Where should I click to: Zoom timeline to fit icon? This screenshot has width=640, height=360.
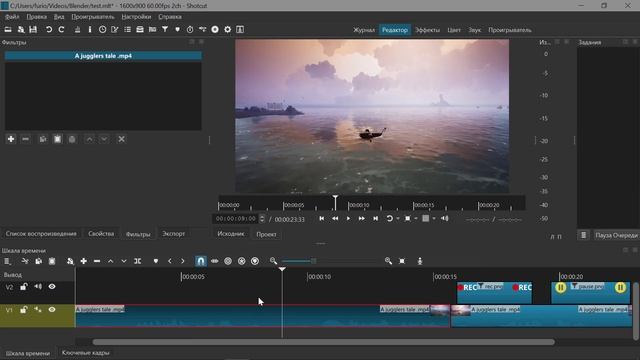[x=402, y=261]
